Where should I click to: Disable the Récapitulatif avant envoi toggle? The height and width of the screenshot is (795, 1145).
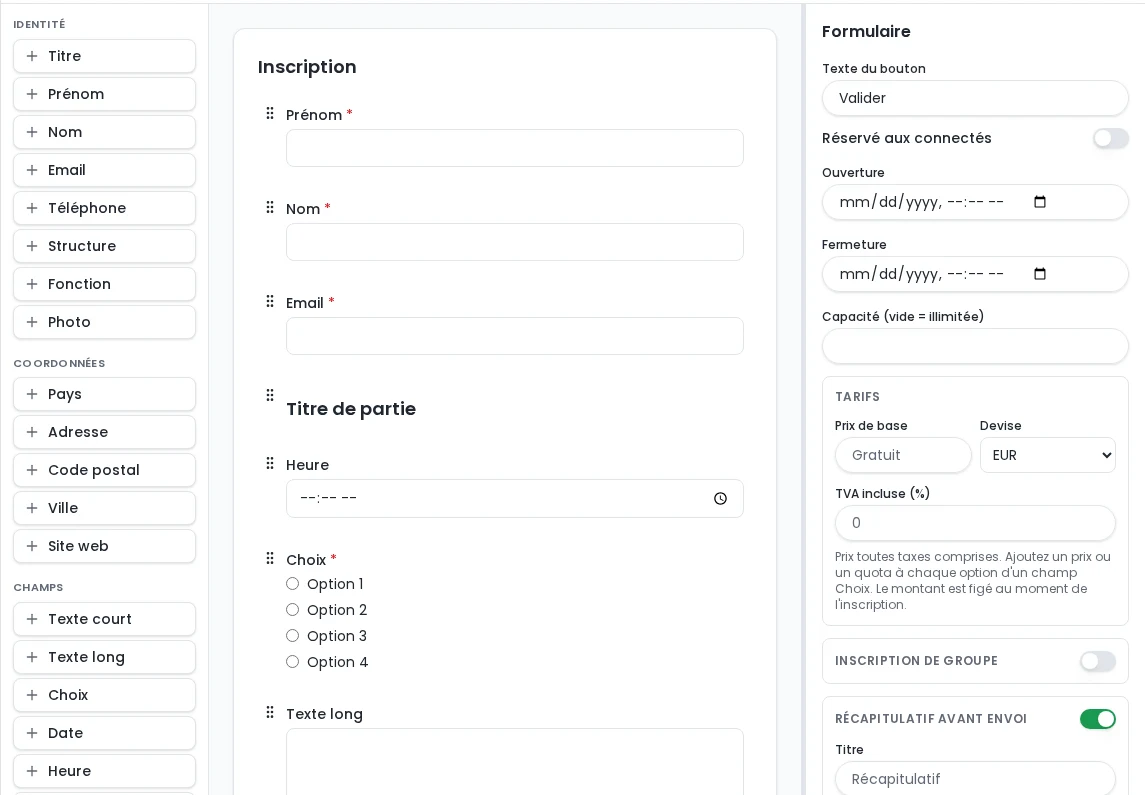click(1098, 719)
